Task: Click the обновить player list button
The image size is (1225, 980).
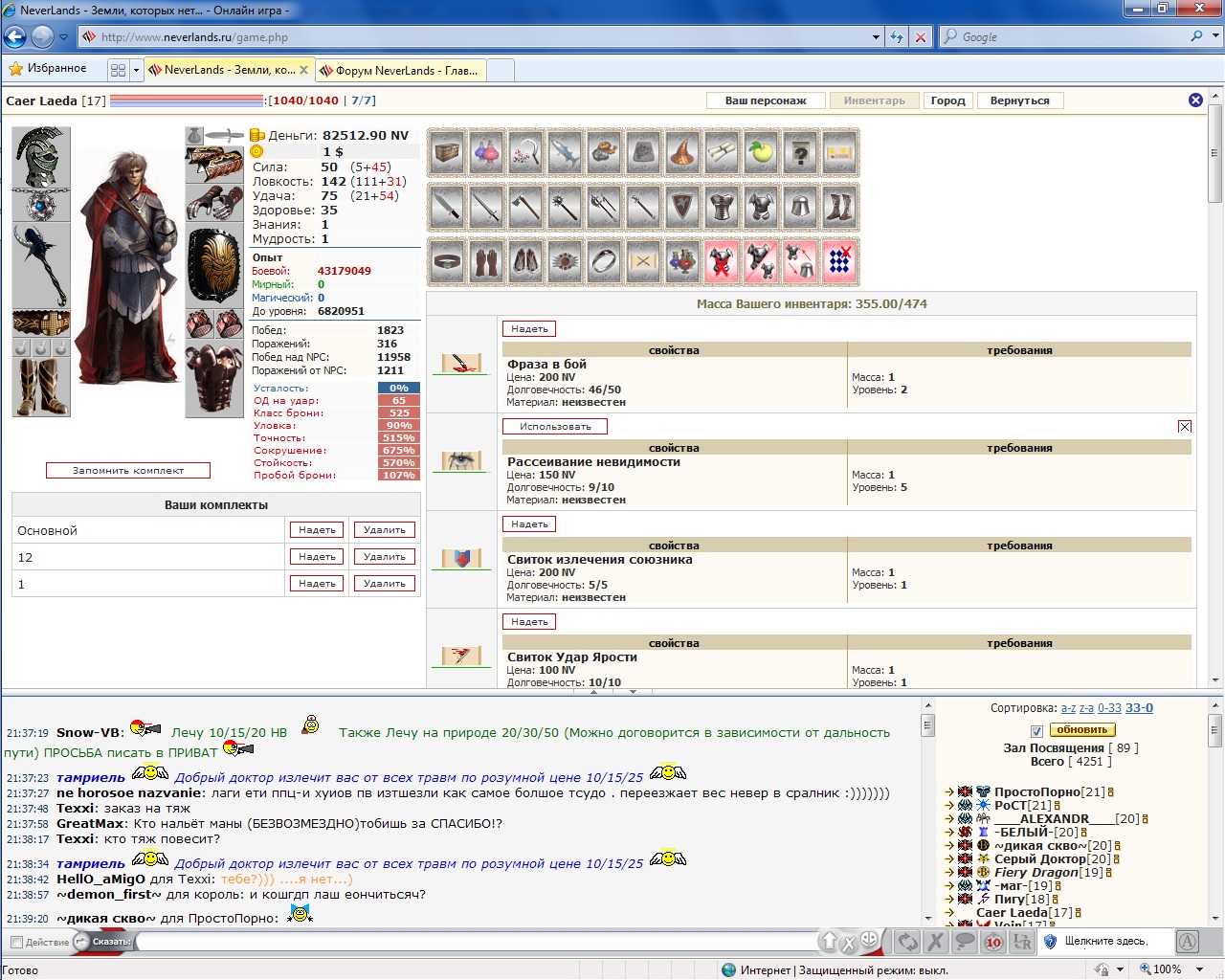Action: click(x=1081, y=730)
